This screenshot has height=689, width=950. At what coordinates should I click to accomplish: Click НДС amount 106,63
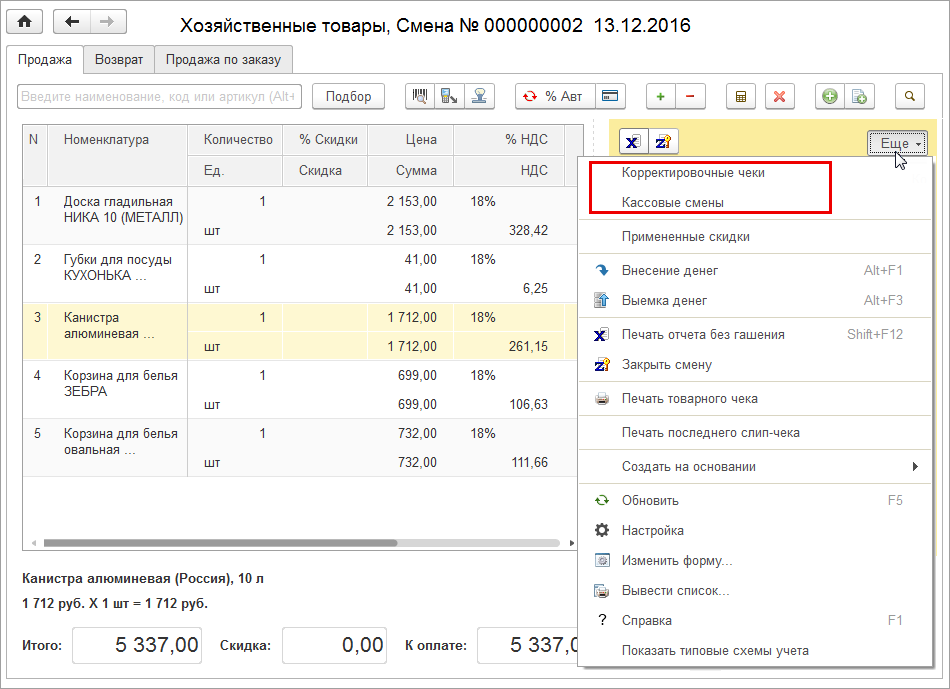(509, 404)
